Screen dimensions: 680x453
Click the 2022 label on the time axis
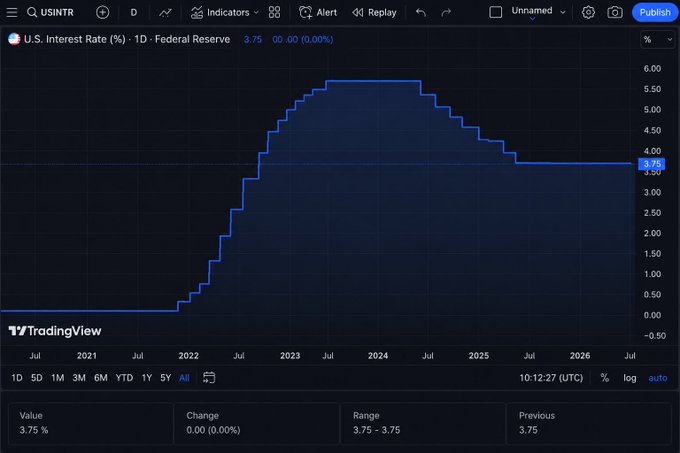(x=188, y=355)
